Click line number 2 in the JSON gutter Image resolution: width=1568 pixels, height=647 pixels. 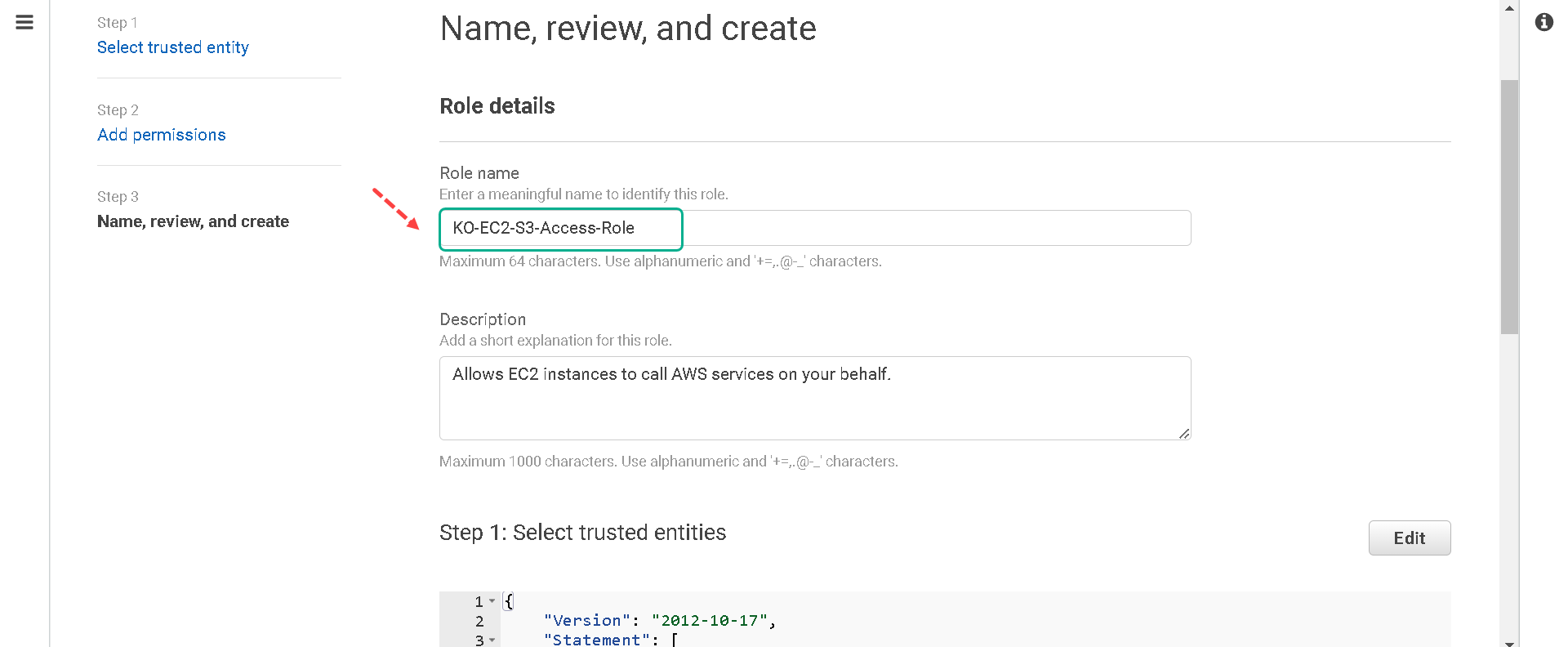[x=479, y=621]
